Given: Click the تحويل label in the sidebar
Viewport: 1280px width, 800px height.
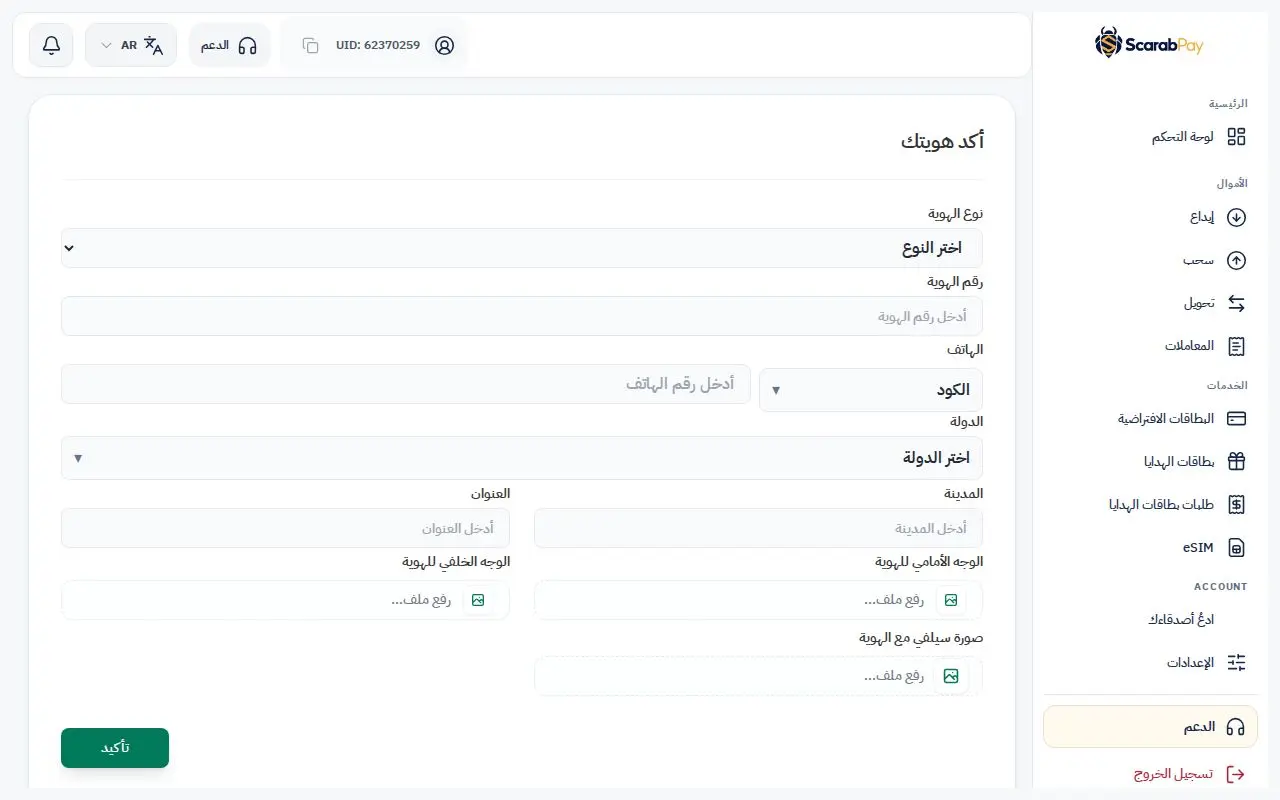Looking at the screenshot, I should click(1199, 303).
